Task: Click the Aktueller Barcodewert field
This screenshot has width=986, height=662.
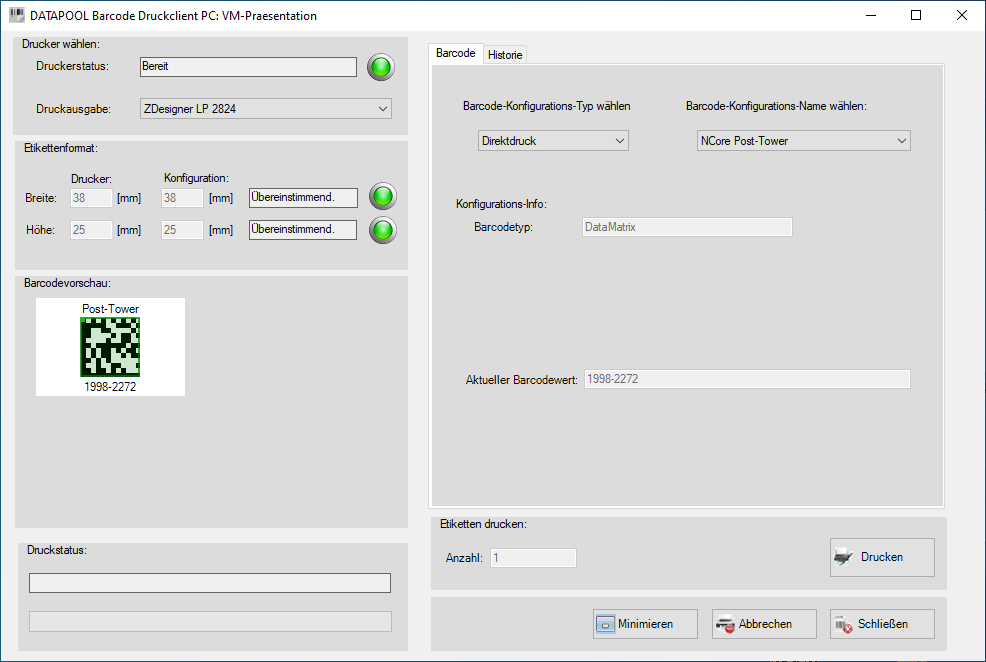Action: (745, 379)
